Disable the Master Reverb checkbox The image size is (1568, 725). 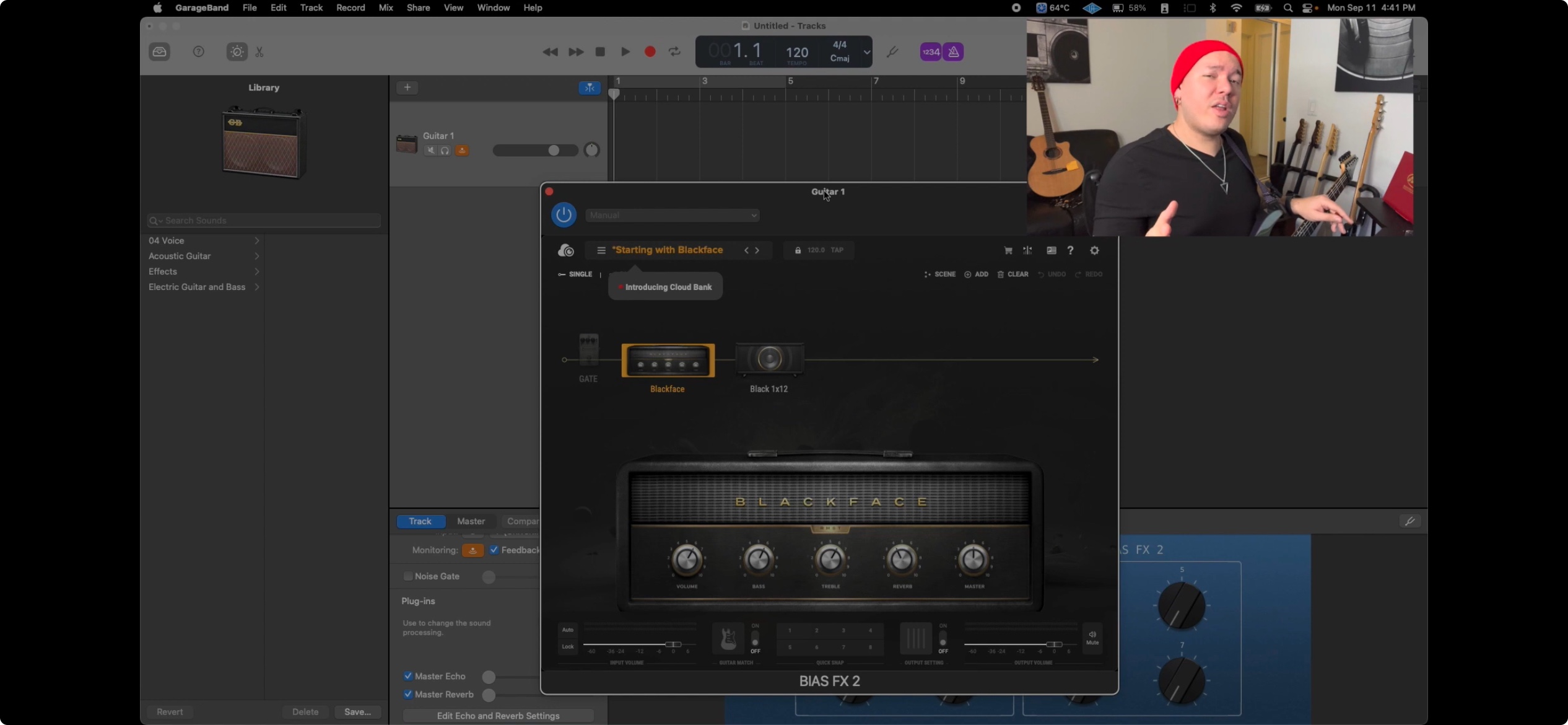pyautogui.click(x=408, y=695)
